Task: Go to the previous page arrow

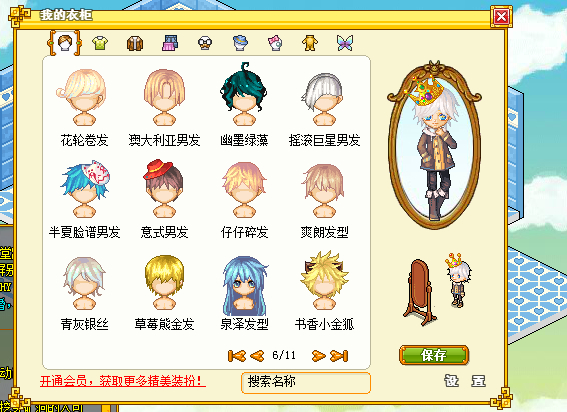Action: 257,356
